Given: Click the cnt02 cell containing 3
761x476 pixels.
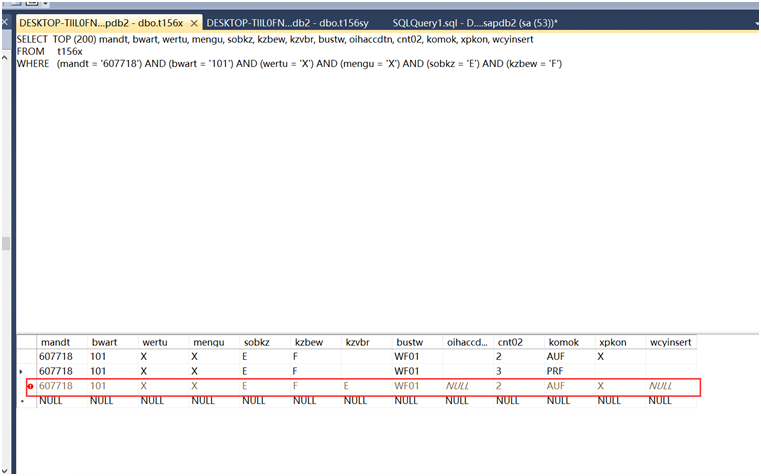Looking at the screenshot, I should pos(519,371).
